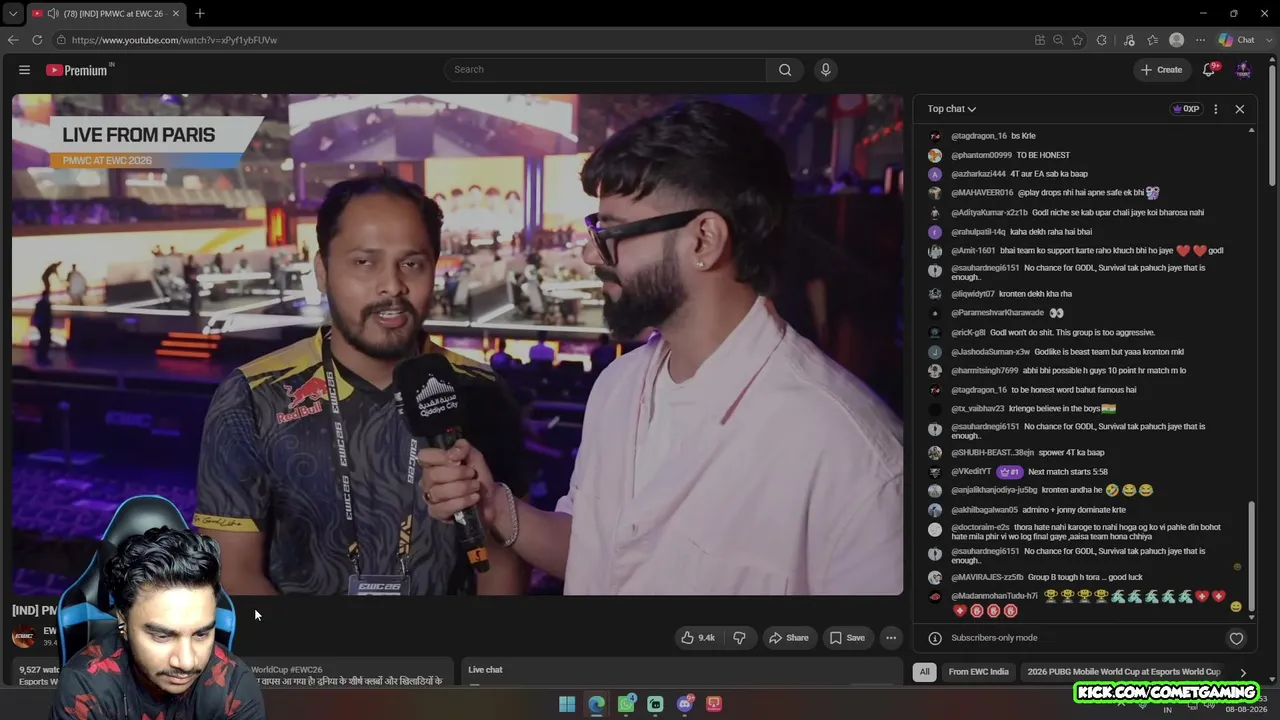This screenshot has width=1280, height=720.
Task: Send a heart reaction in chat
Action: (x=1236, y=639)
